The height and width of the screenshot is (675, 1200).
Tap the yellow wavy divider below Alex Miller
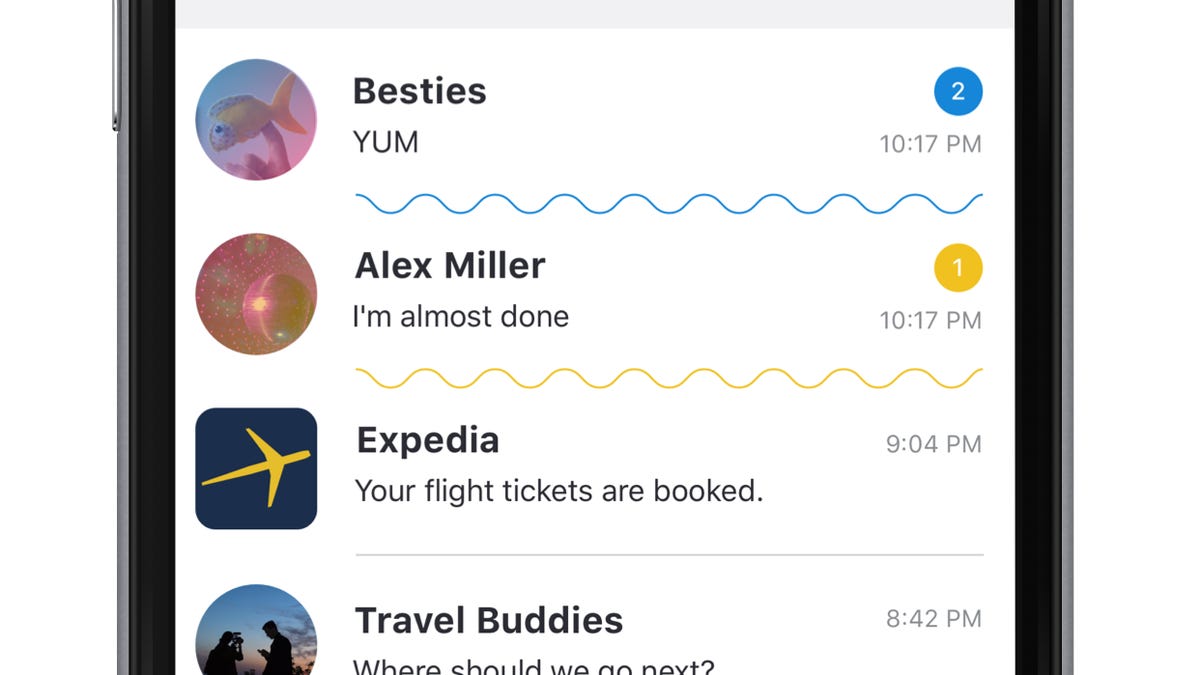[x=669, y=378]
